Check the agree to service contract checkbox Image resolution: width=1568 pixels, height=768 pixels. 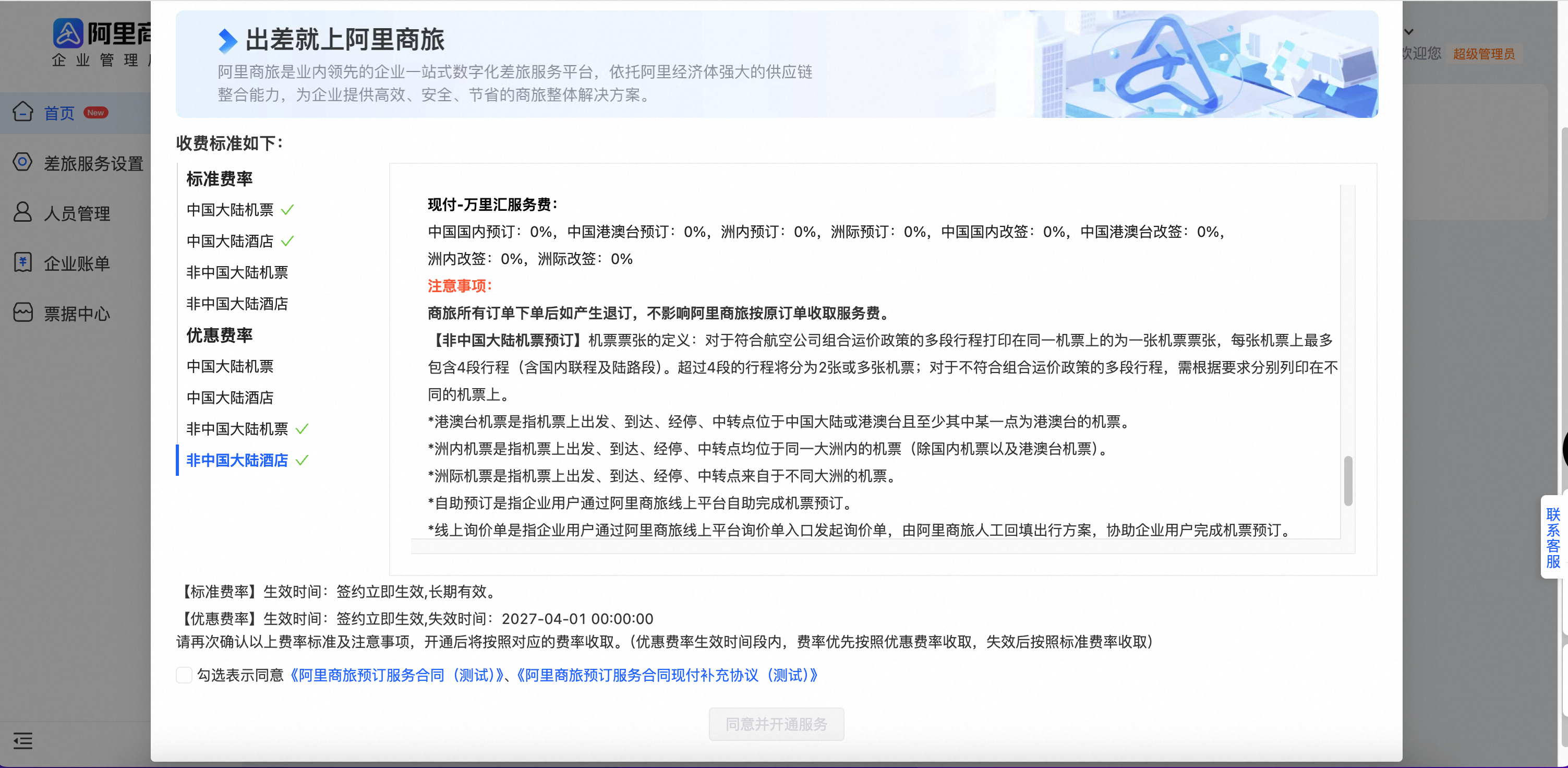point(184,675)
